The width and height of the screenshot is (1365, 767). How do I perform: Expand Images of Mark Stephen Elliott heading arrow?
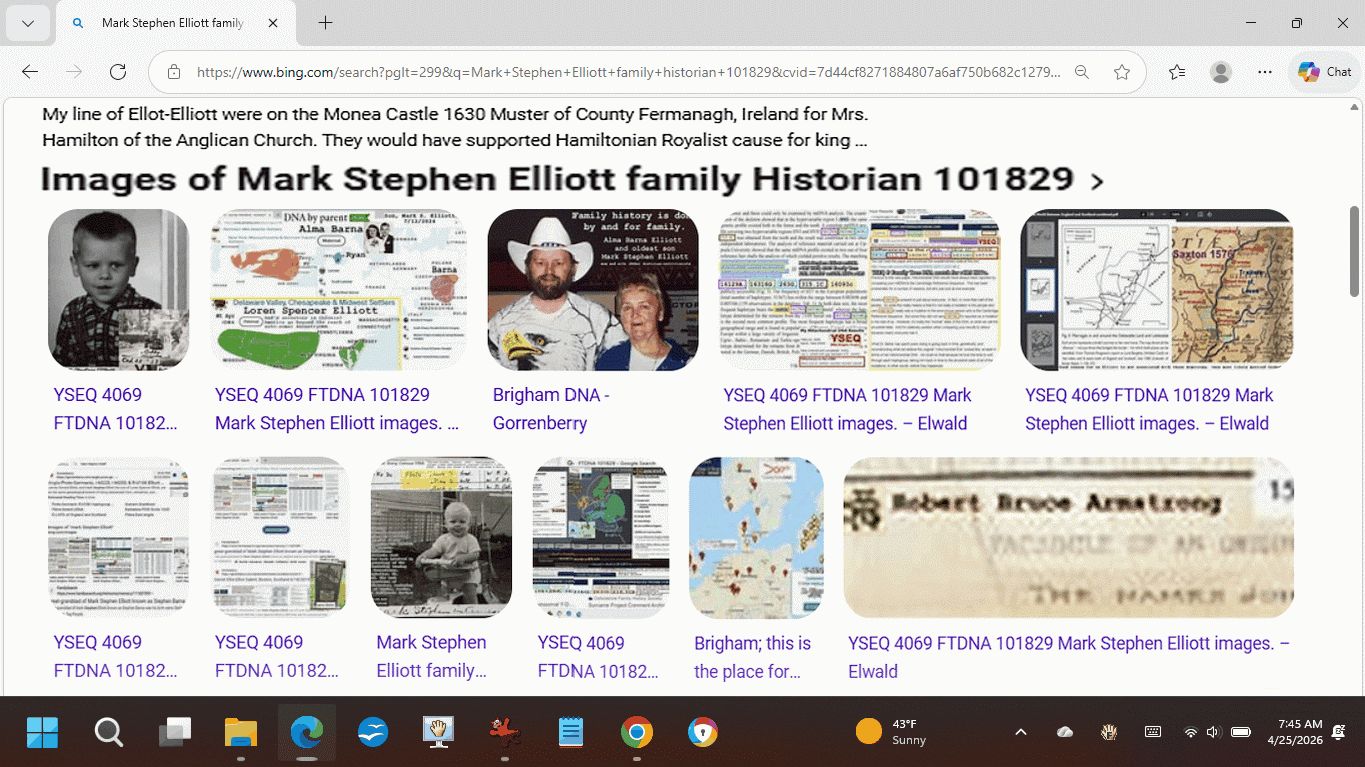click(x=1097, y=181)
